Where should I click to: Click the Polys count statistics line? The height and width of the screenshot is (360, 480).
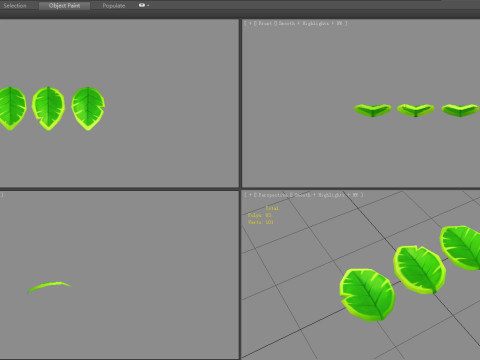coord(259,215)
